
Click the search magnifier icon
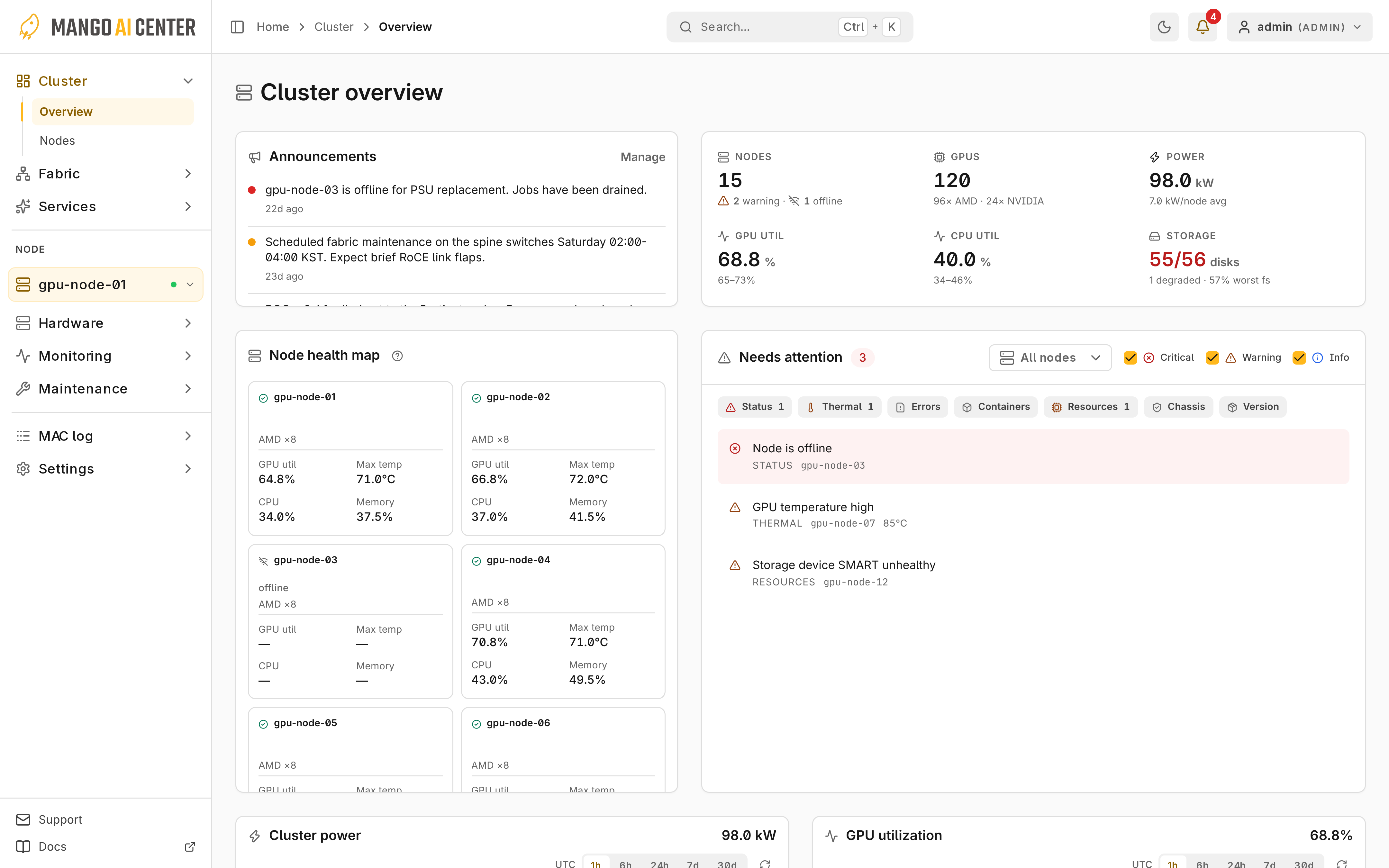click(x=685, y=27)
